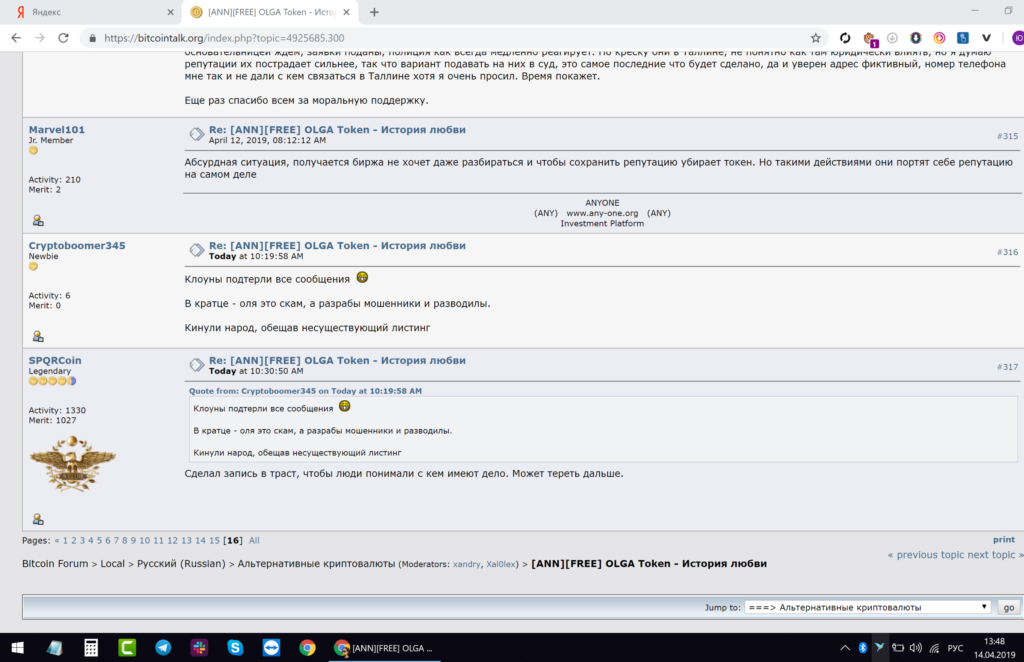Open Bitcoin Forum breadcrumb link

tap(55, 563)
